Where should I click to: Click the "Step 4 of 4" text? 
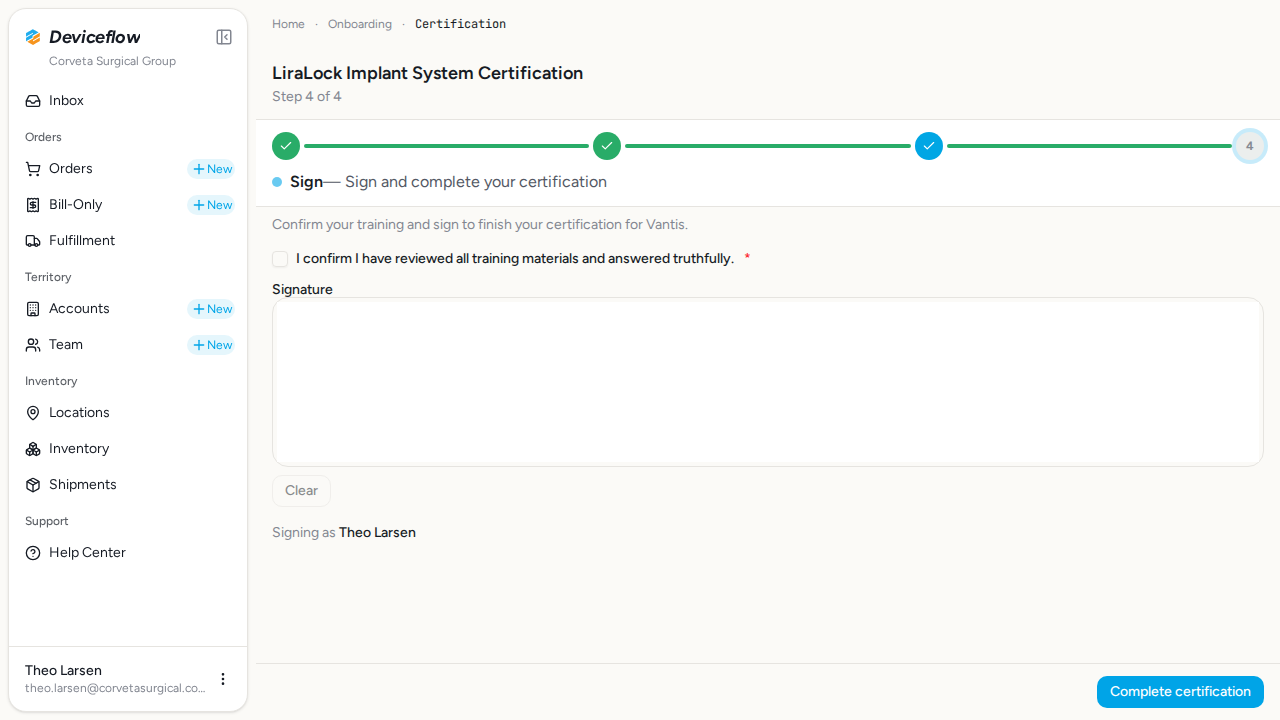[307, 97]
